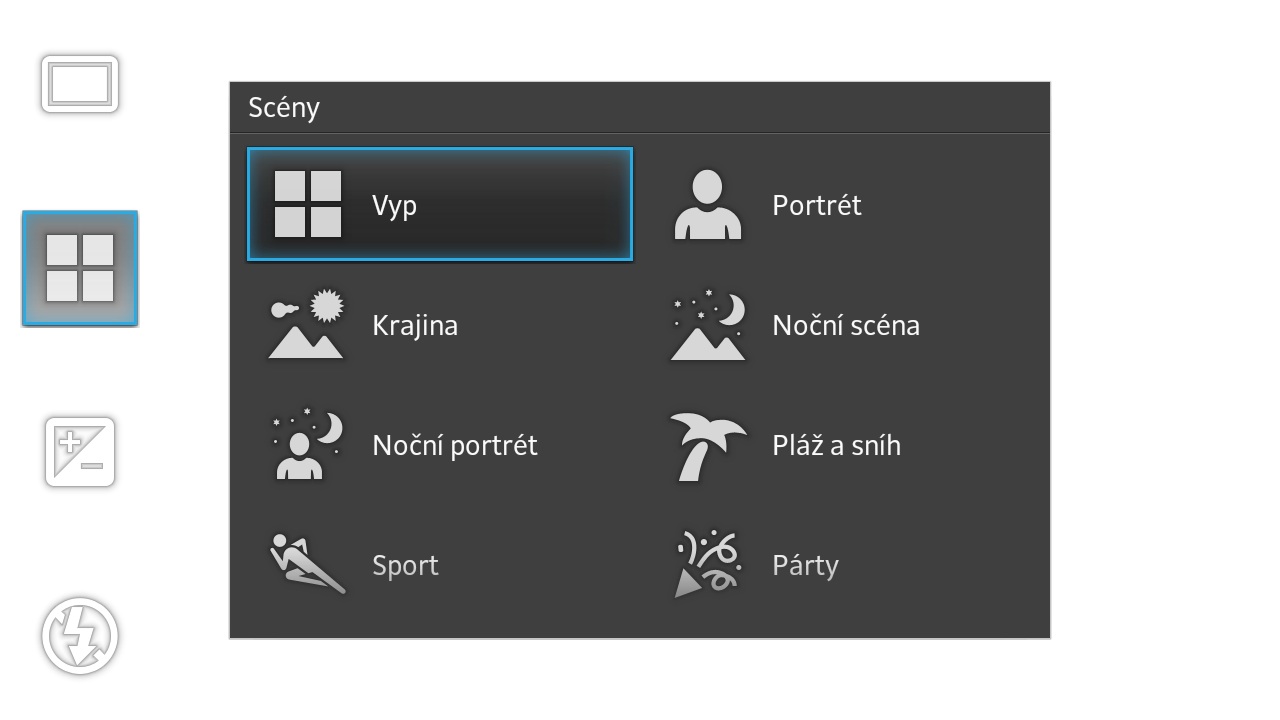
Task: Click the Sport runner icon
Action: (x=308, y=564)
